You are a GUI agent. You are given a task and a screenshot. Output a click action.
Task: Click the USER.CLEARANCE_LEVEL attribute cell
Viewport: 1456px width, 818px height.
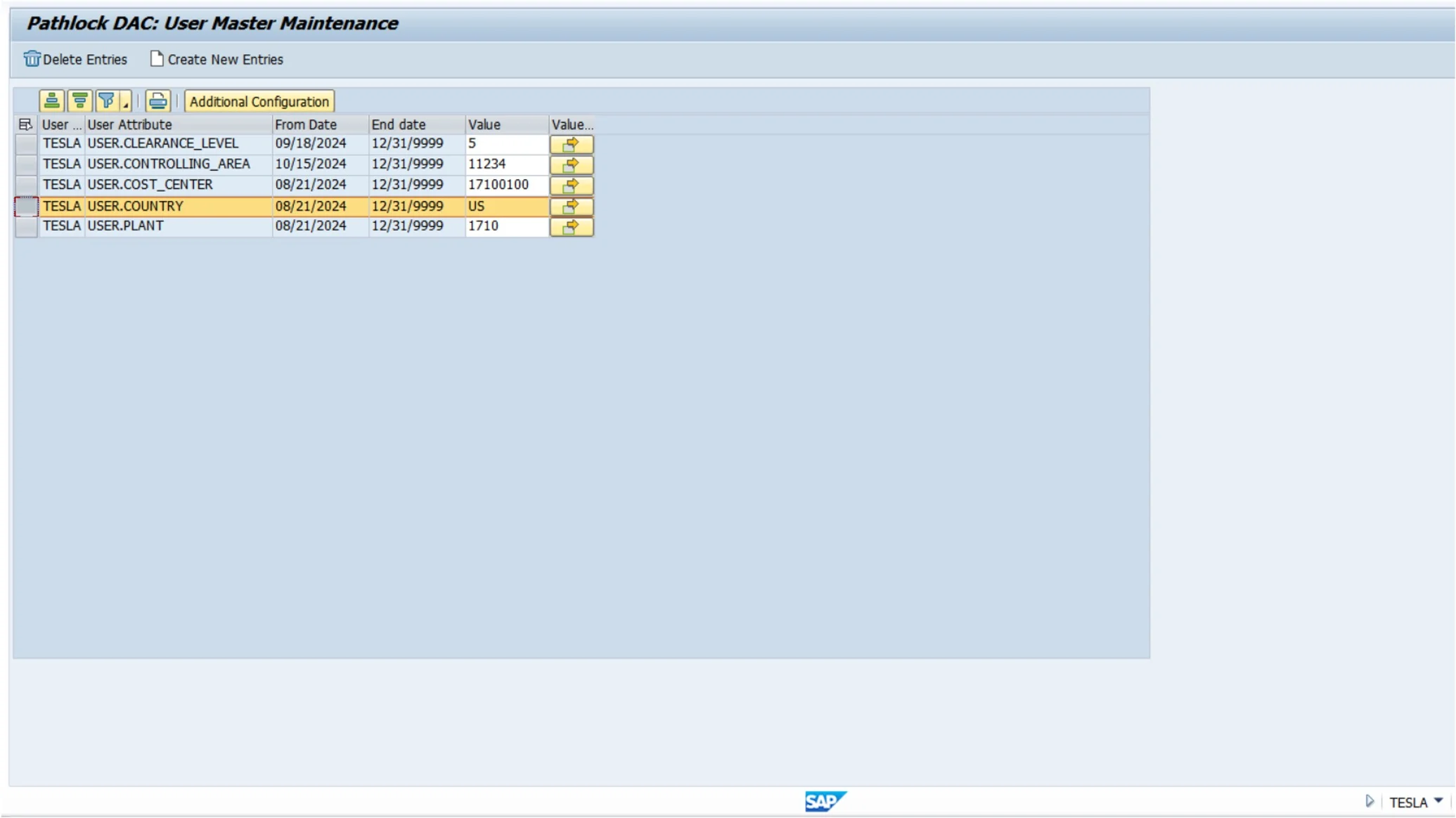179,143
